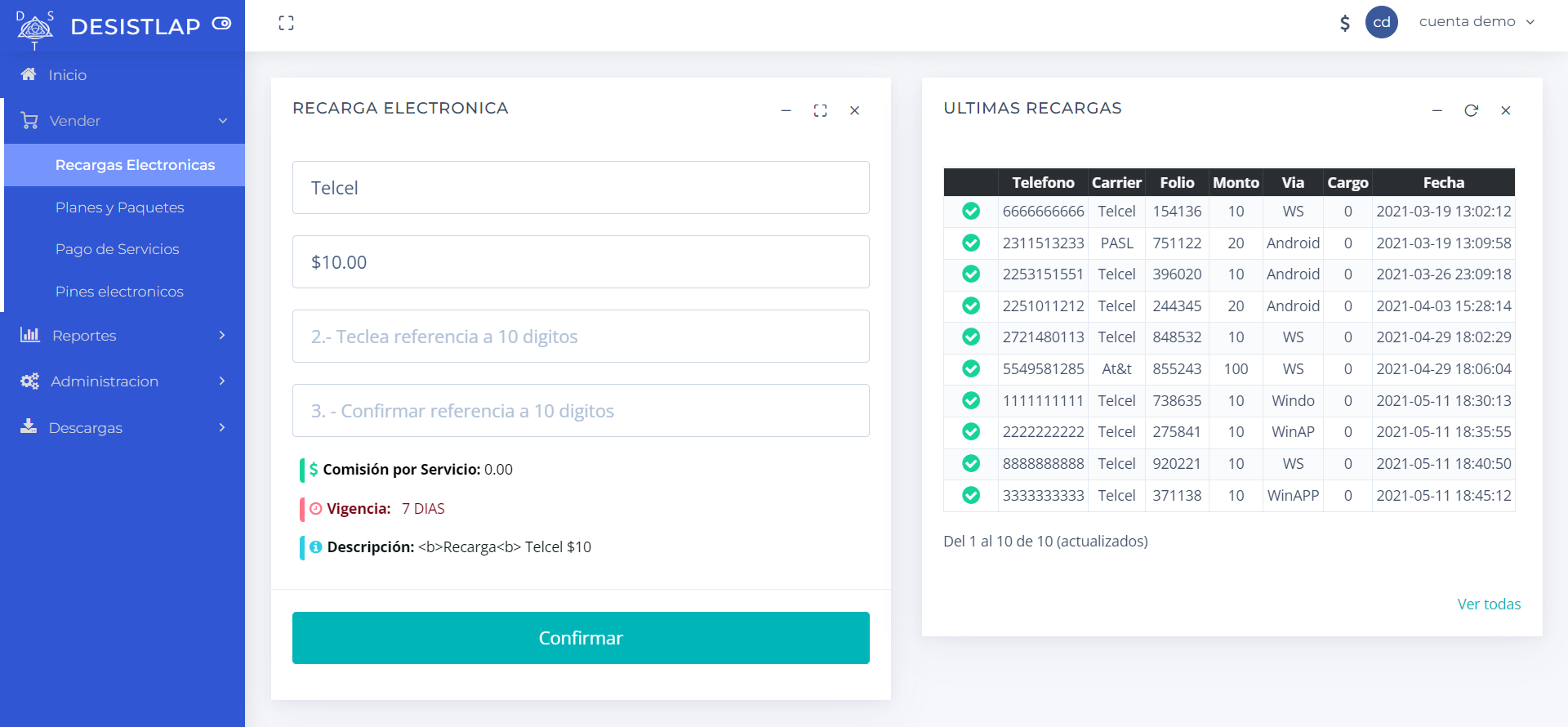Click the DESISTLAP logo icon

pos(34,28)
